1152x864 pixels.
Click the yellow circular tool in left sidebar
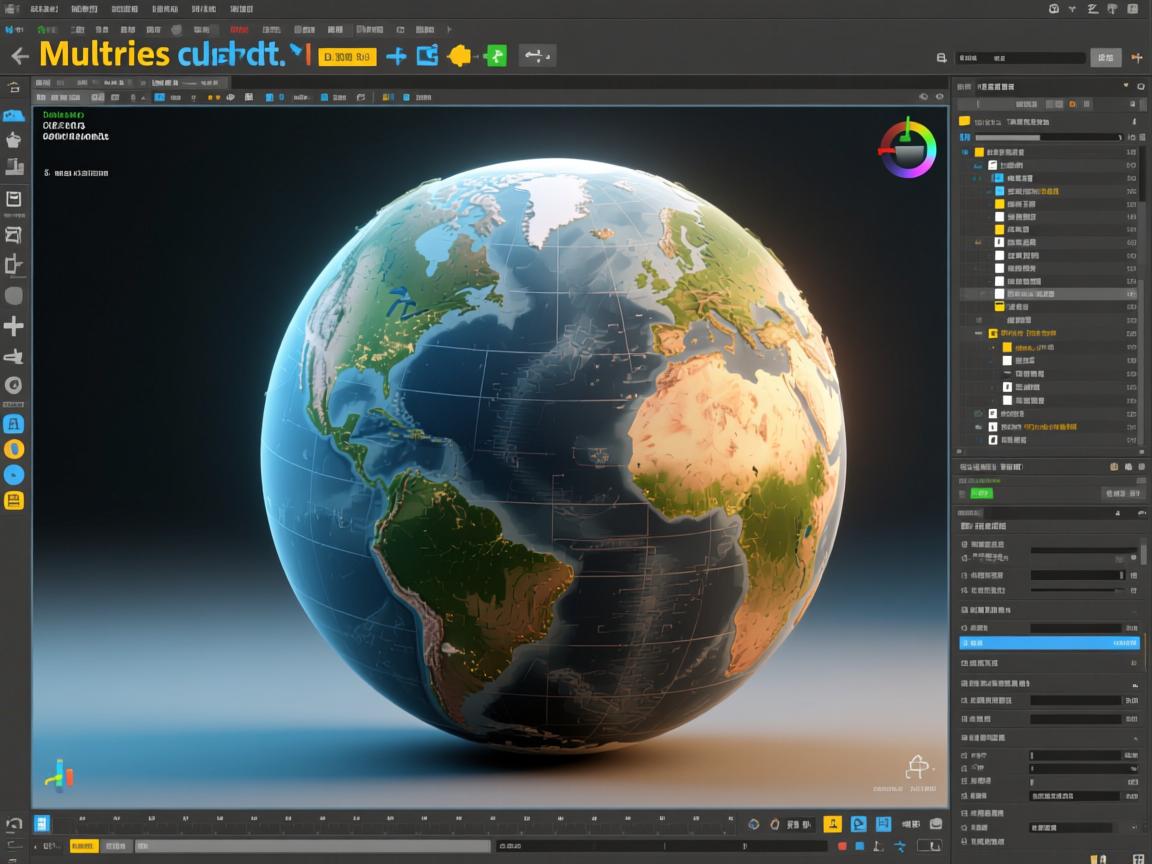[14, 449]
